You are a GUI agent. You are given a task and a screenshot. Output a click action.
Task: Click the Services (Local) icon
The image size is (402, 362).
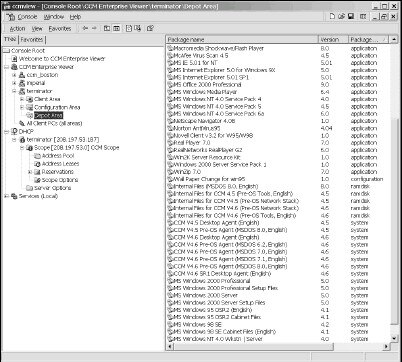(14, 196)
